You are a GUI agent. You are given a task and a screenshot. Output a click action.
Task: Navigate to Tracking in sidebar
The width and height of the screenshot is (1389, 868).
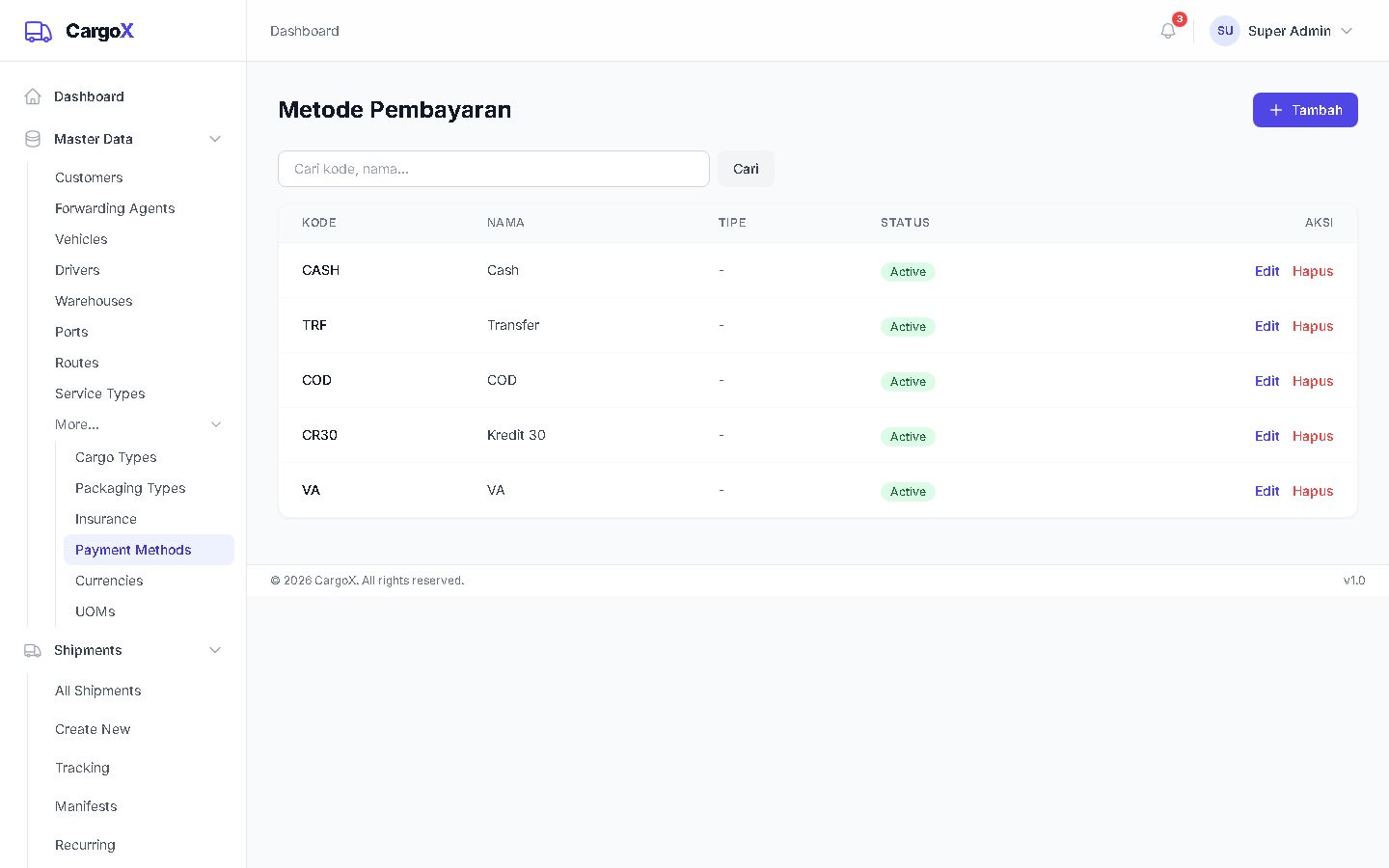click(x=82, y=768)
